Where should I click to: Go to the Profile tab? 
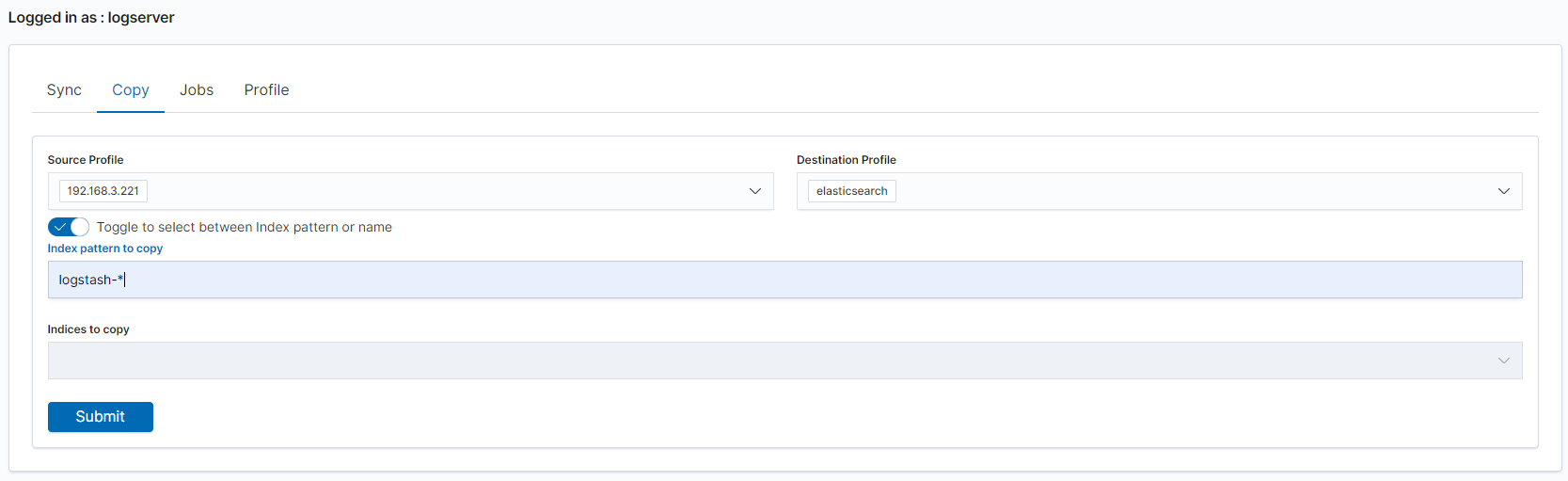tap(266, 90)
